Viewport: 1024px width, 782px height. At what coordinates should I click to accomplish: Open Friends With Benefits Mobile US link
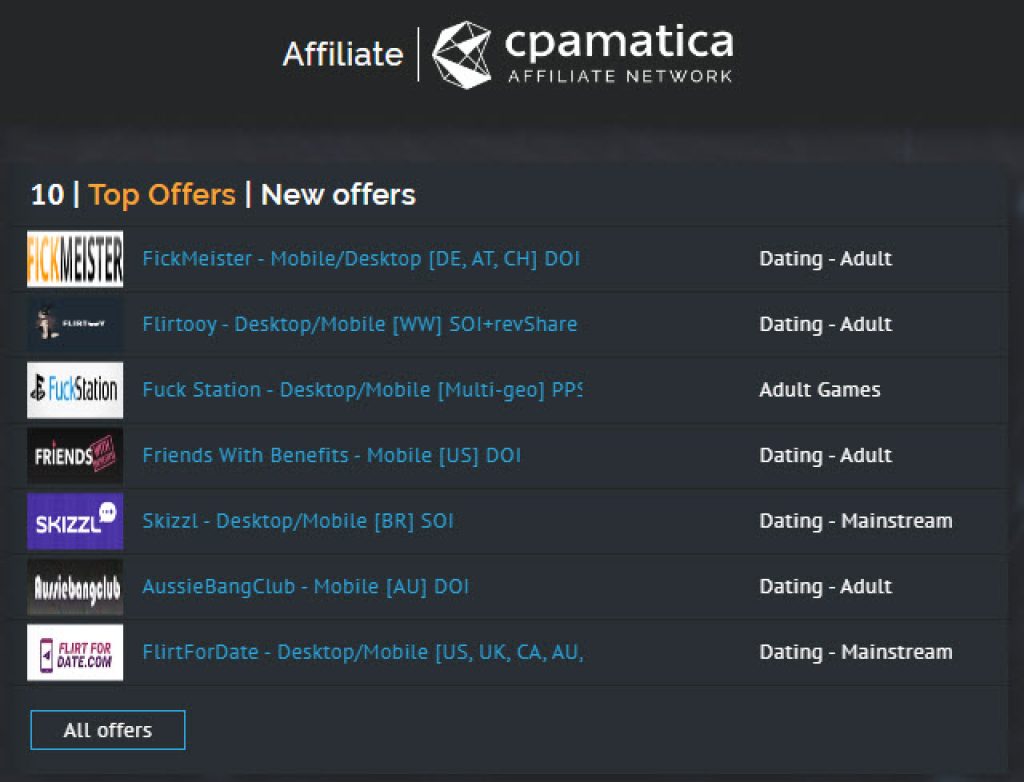point(332,455)
